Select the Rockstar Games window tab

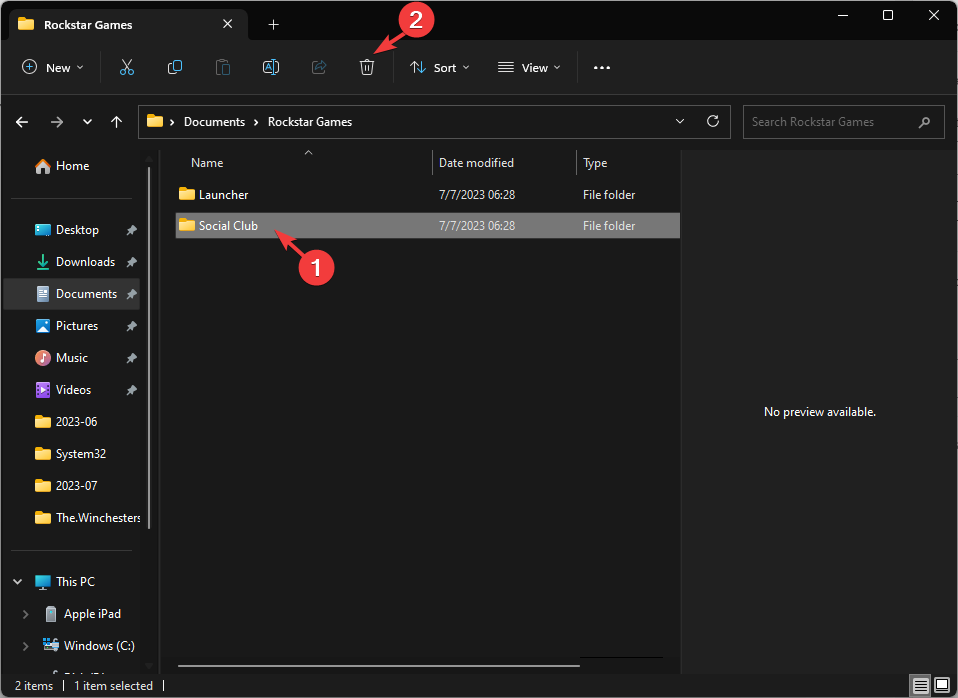[x=128, y=24]
